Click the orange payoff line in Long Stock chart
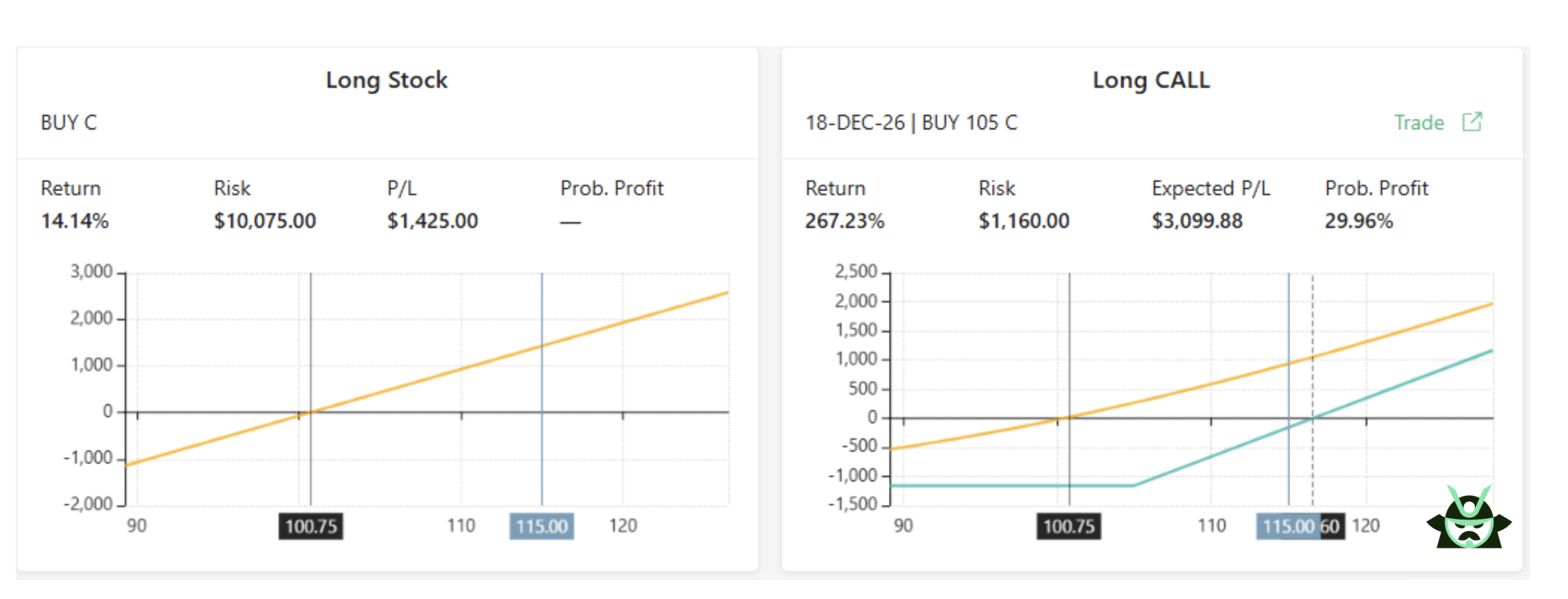The width and height of the screenshot is (1568, 599). click(x=461, y=368)
